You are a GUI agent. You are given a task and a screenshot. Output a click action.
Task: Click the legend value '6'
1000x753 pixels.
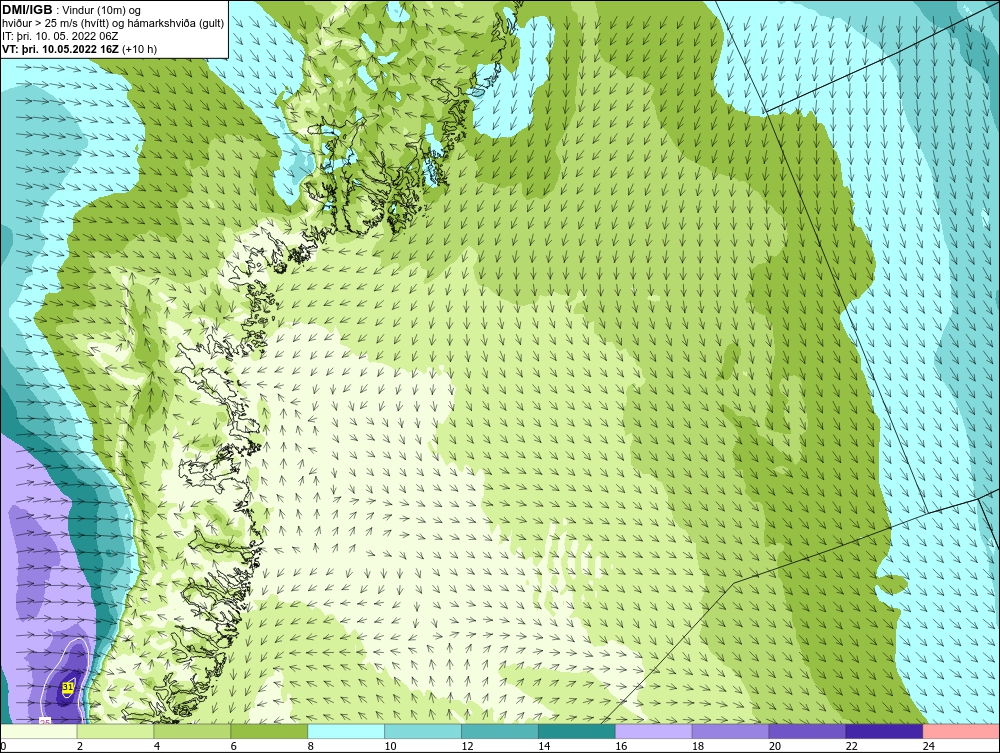point(233,746)
